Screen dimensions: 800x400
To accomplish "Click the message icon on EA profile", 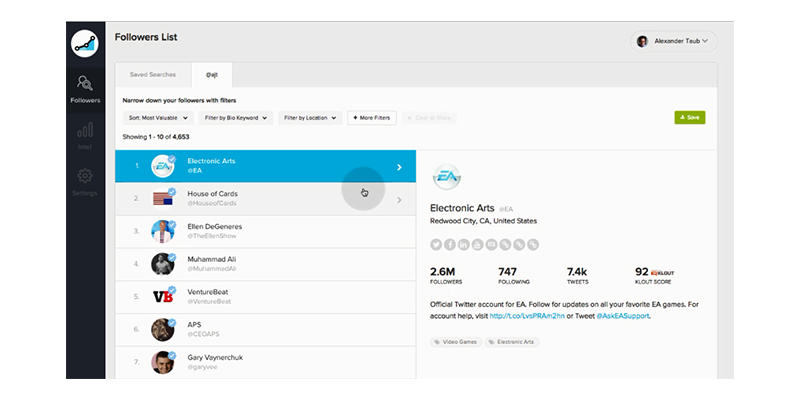I will tap(491, 245).
